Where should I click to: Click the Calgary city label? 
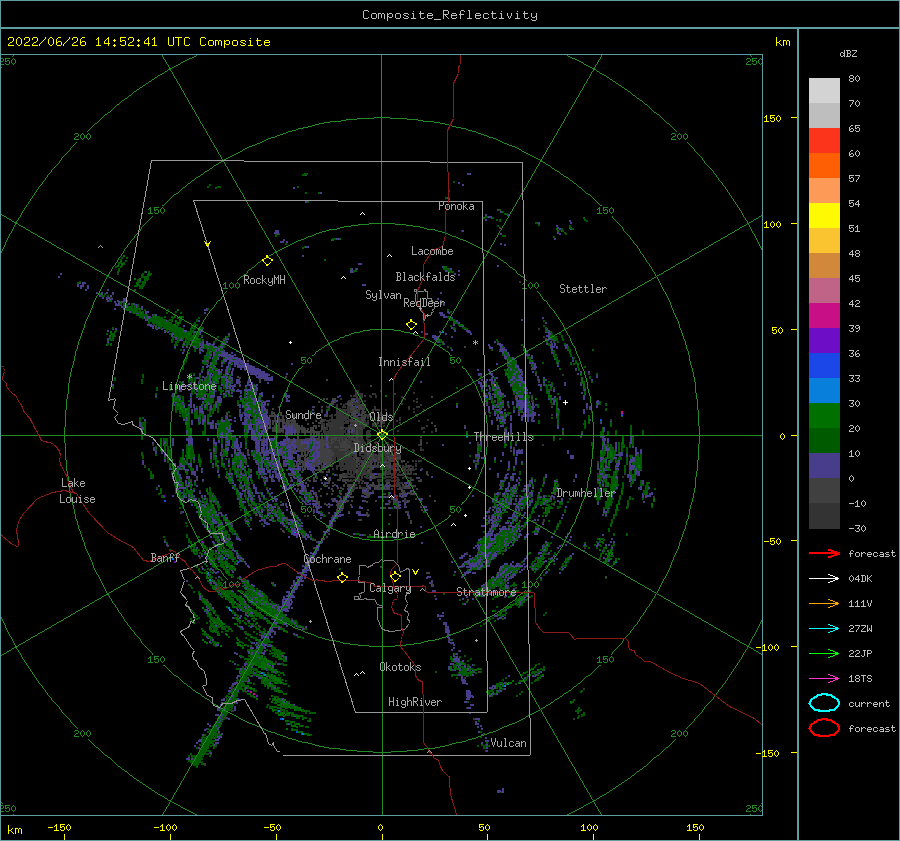coord(390,588)
